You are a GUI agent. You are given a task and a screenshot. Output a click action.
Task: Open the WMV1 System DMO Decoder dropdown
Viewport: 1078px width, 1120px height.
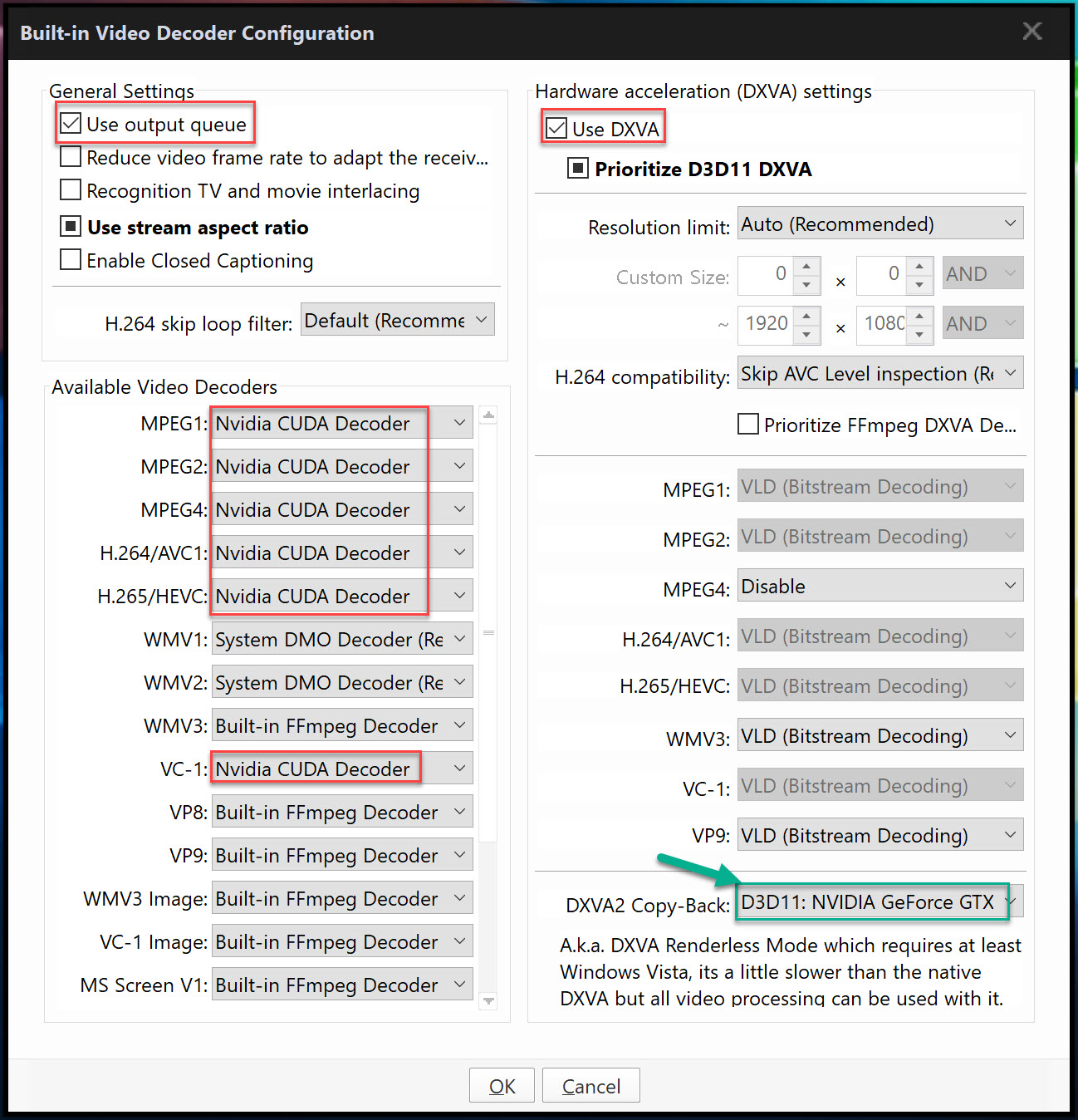click(342, 639)
